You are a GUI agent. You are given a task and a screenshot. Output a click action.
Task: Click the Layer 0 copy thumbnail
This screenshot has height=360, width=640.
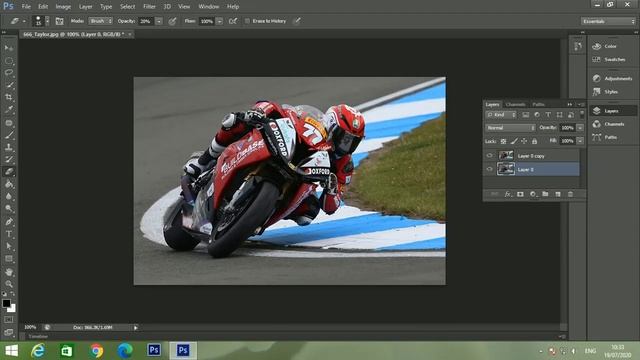pyautogui.click(x=506, y=156)
